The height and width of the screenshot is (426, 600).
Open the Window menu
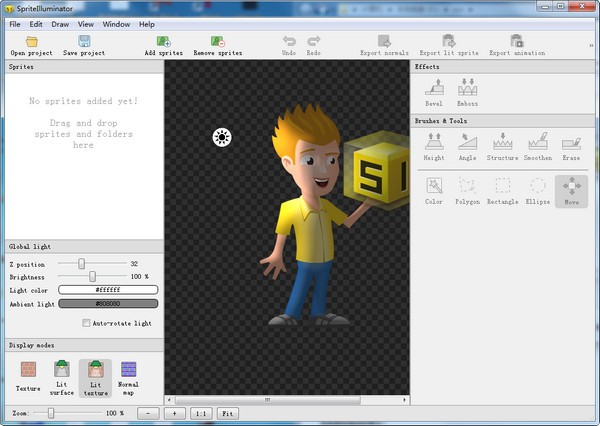pyautogui.click(x=116, y=23)
